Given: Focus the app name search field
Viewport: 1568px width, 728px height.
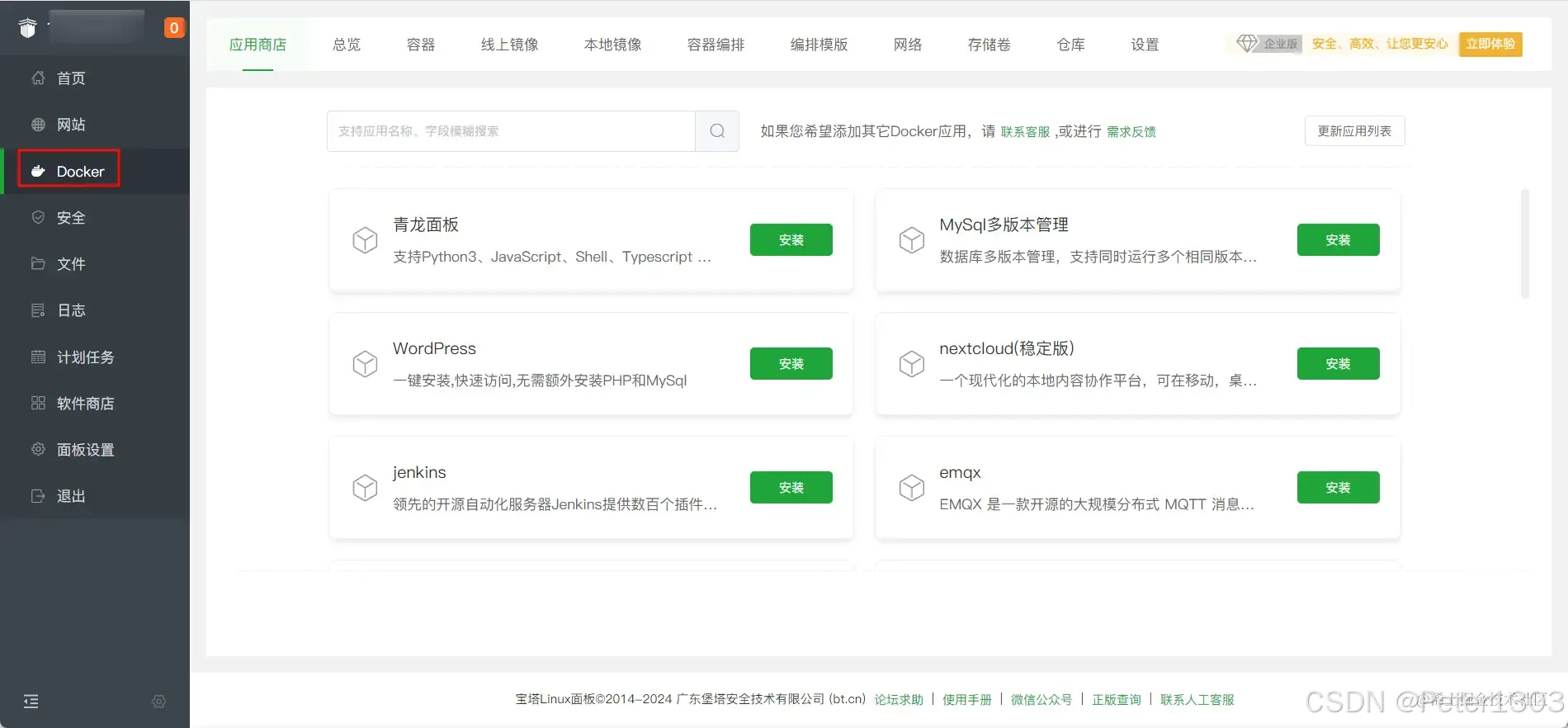Looking at the screenshot, I should (x=511, y=131).
